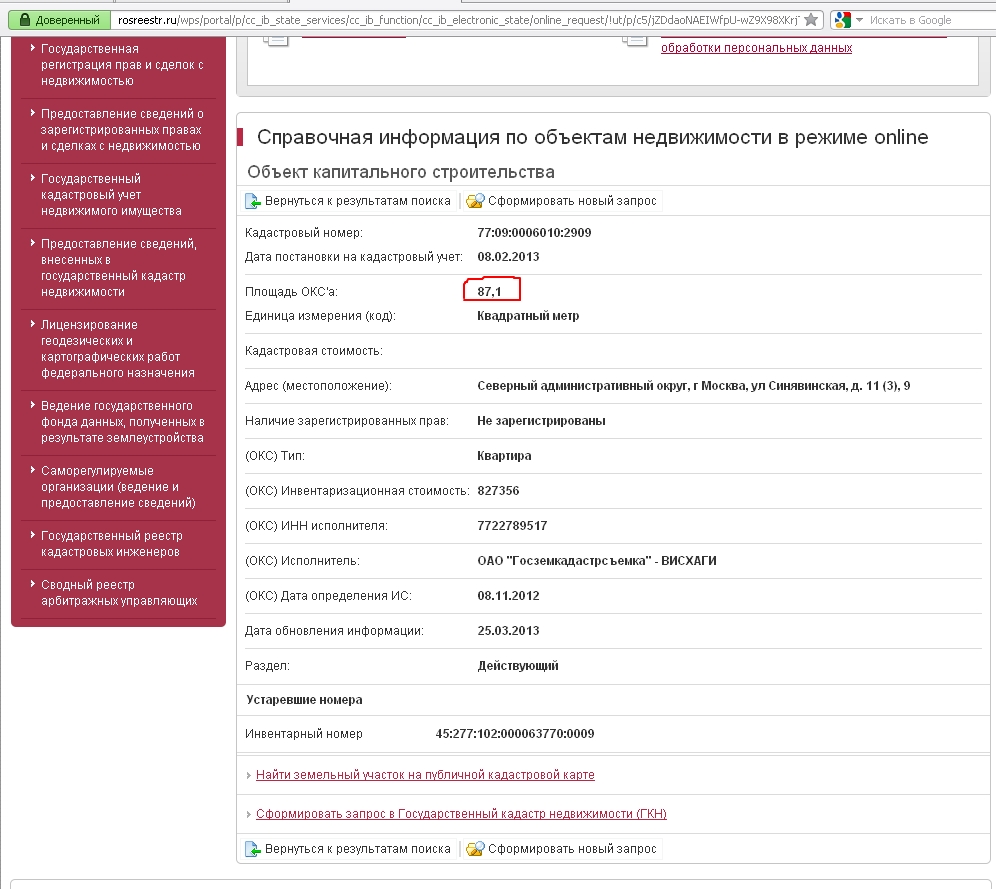This screenshot has width=996, height=889.
Task: Open 'Саморегулируемые организации' sidebar menu item
Action: pos(117,487)
